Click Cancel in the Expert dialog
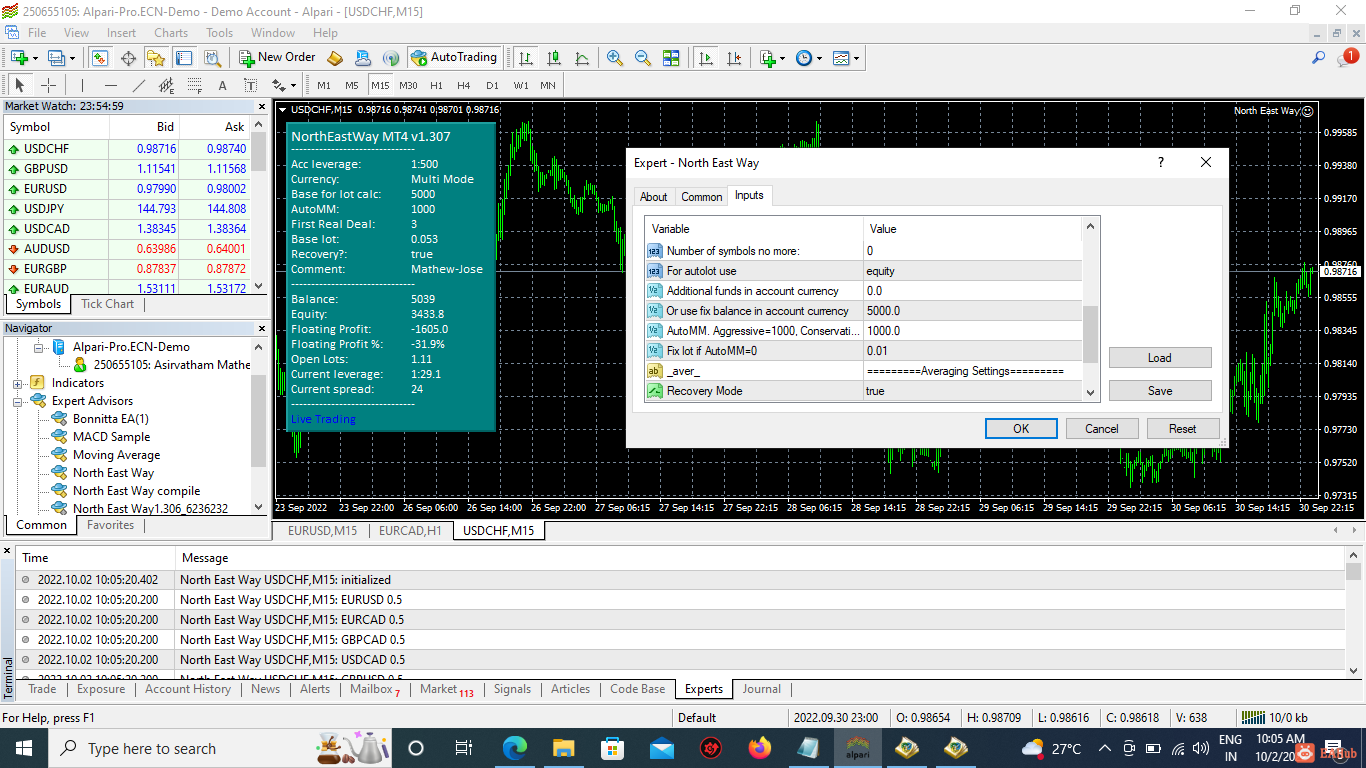 (1102, 428)
